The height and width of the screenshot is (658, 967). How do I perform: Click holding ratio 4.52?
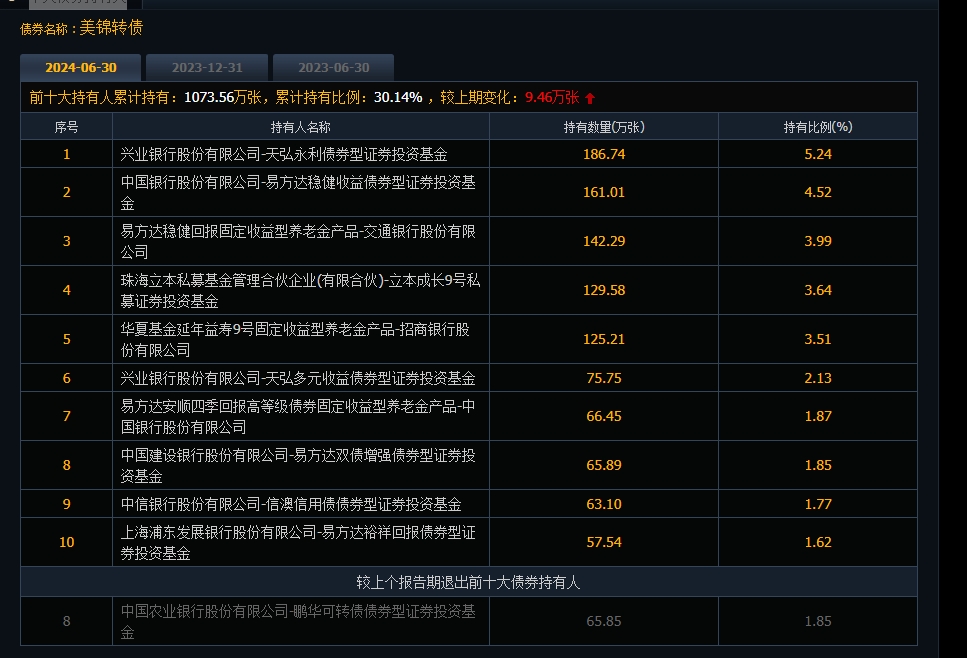(x=818, y=192)
